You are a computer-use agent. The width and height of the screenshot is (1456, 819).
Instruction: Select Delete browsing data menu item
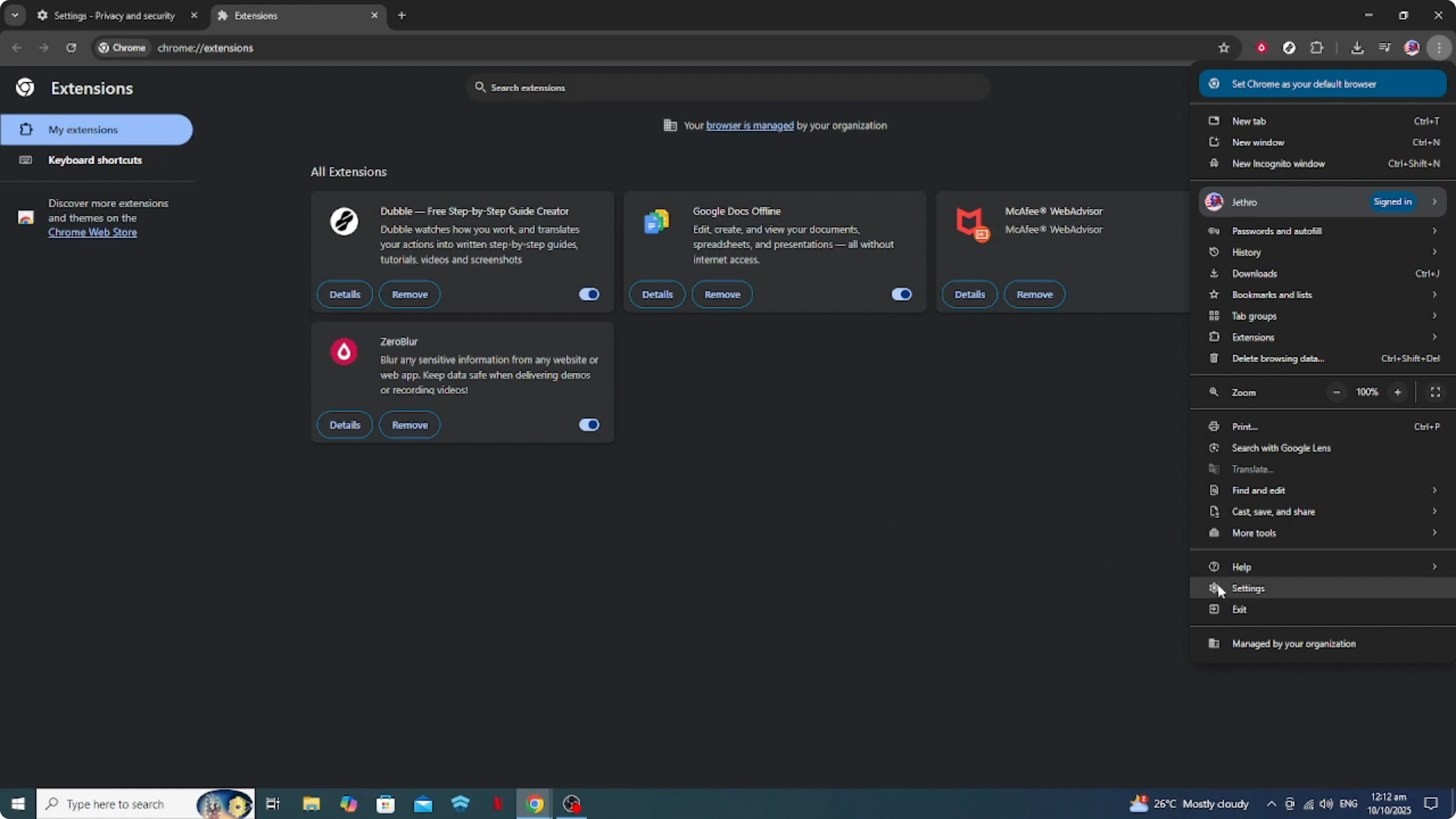pos(1323,358)
